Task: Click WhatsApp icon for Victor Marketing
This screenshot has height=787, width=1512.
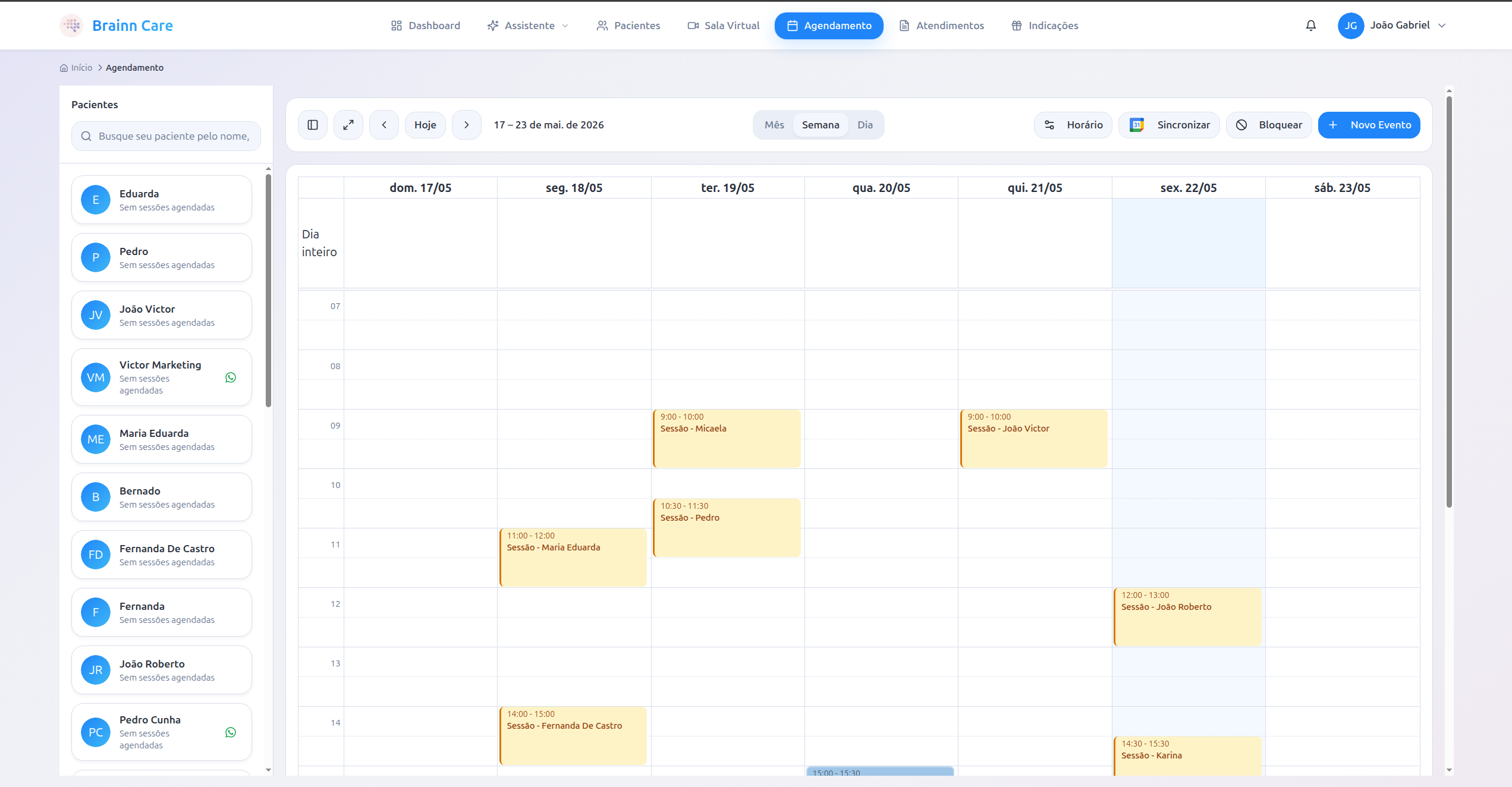Action: [x=231, y=377]
